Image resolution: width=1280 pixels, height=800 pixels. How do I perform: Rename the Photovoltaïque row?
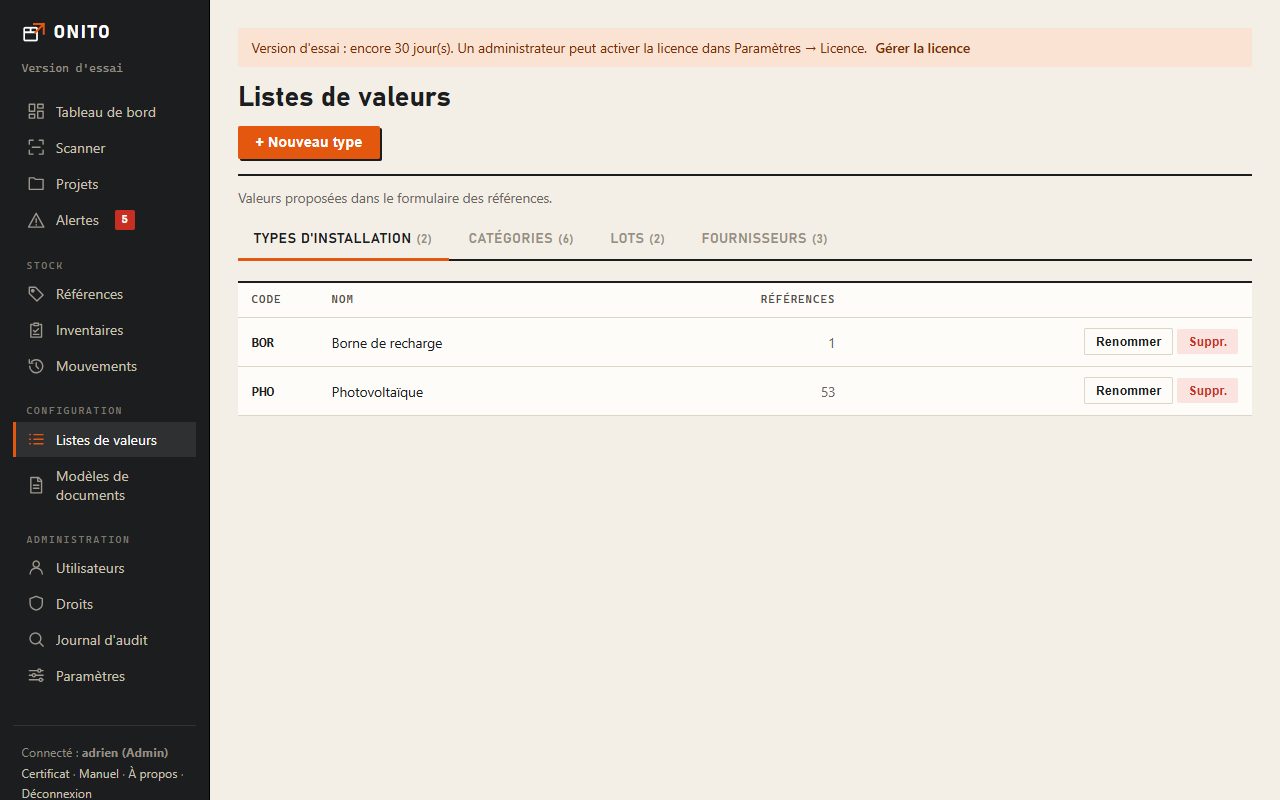pos(1128,391)
